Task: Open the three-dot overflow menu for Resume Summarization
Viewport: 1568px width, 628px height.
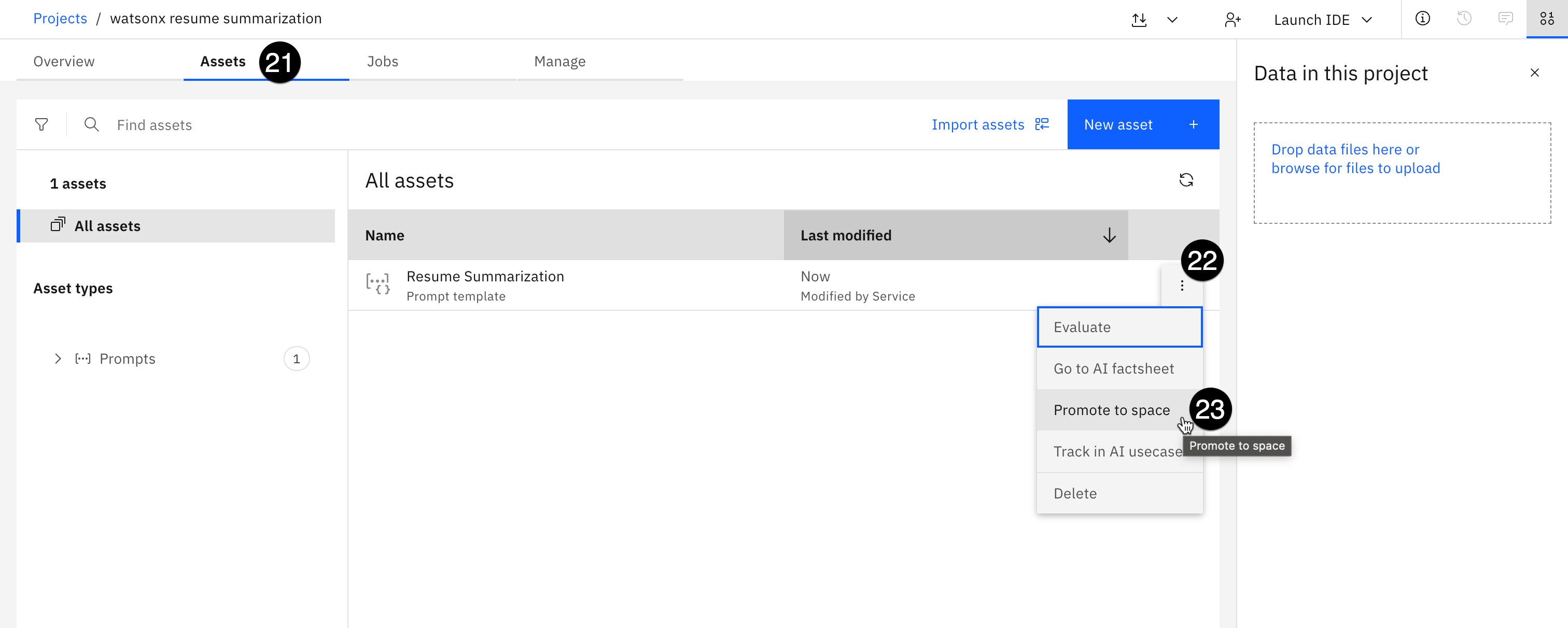Action: click(1182, 286)
